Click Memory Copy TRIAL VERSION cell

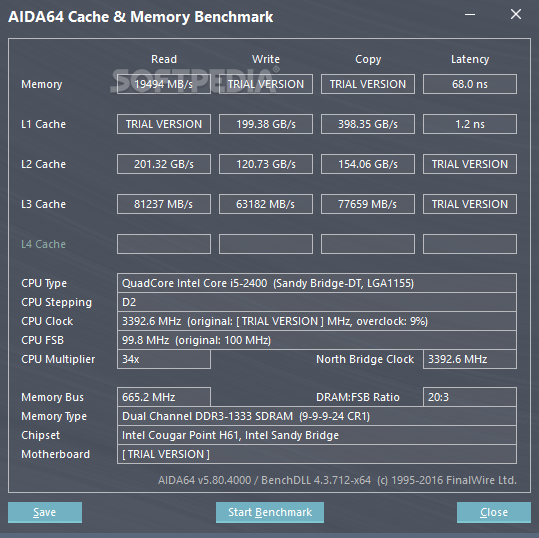tap(368, 84)
